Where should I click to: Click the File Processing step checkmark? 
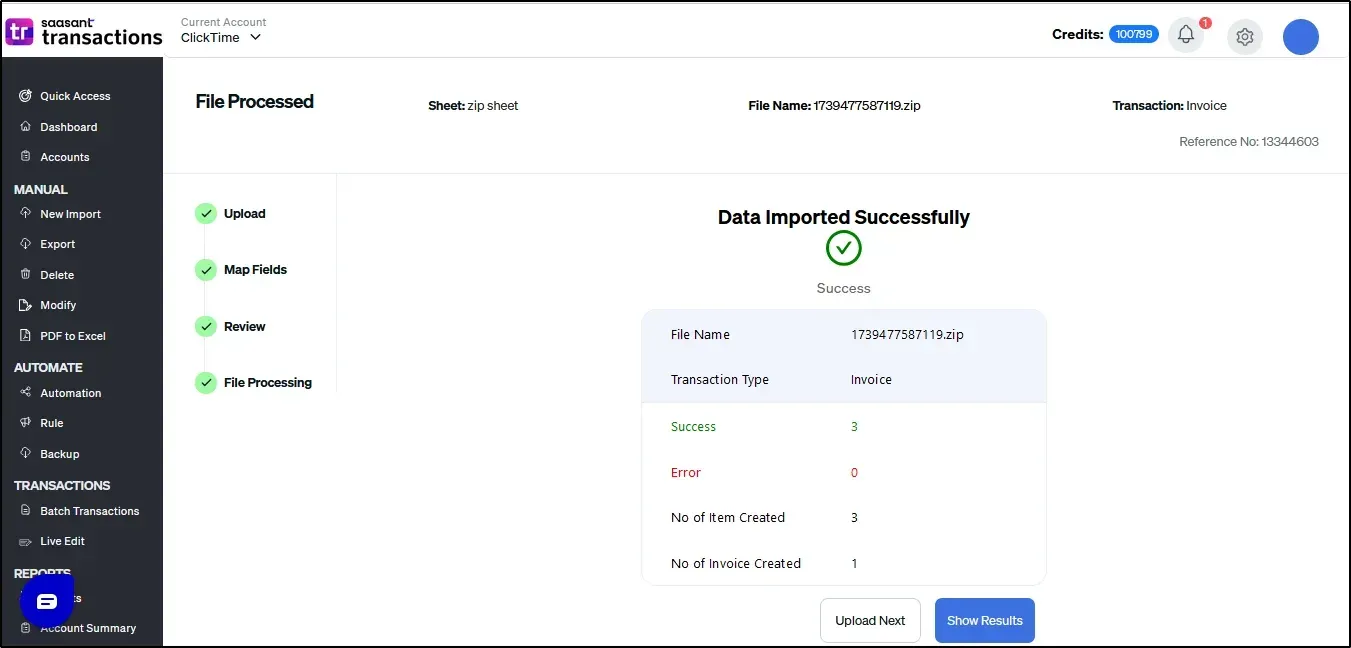206,382
